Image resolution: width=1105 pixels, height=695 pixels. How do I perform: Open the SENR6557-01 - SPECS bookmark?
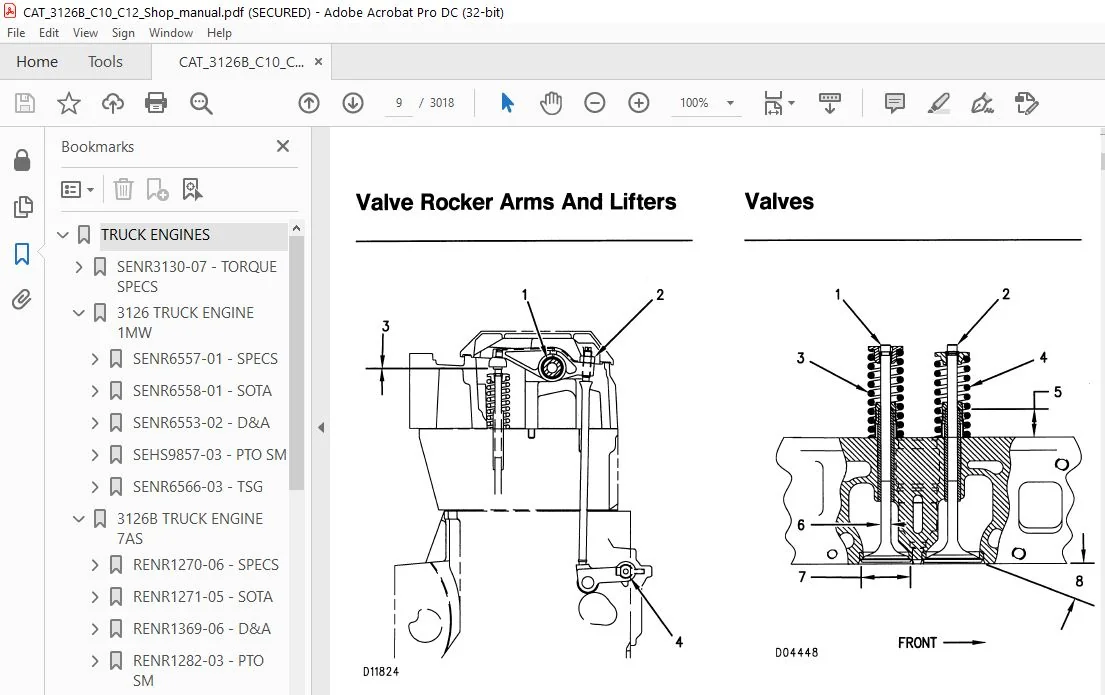(205, 359)
